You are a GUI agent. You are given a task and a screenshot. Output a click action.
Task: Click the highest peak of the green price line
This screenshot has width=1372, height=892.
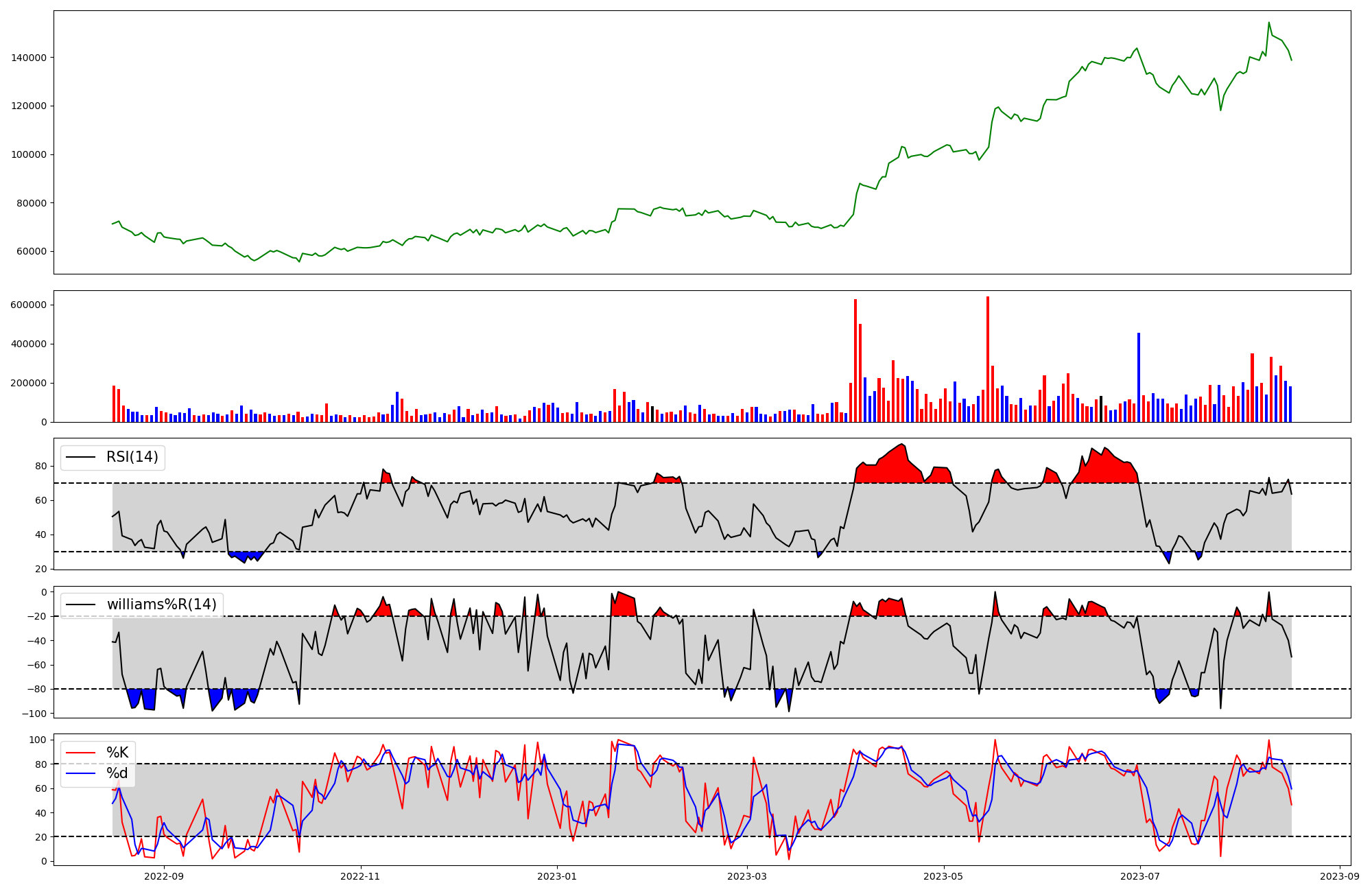click(x=1268, y=23)
